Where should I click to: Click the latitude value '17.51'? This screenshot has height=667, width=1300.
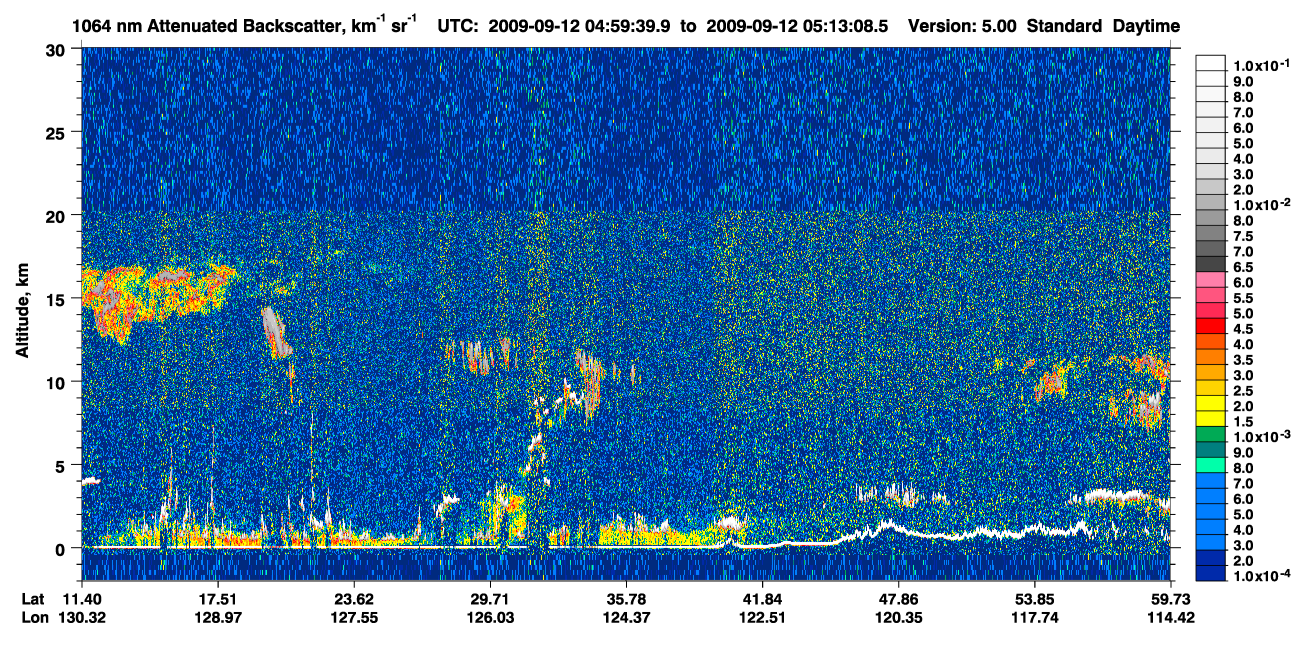coord(217,598)
